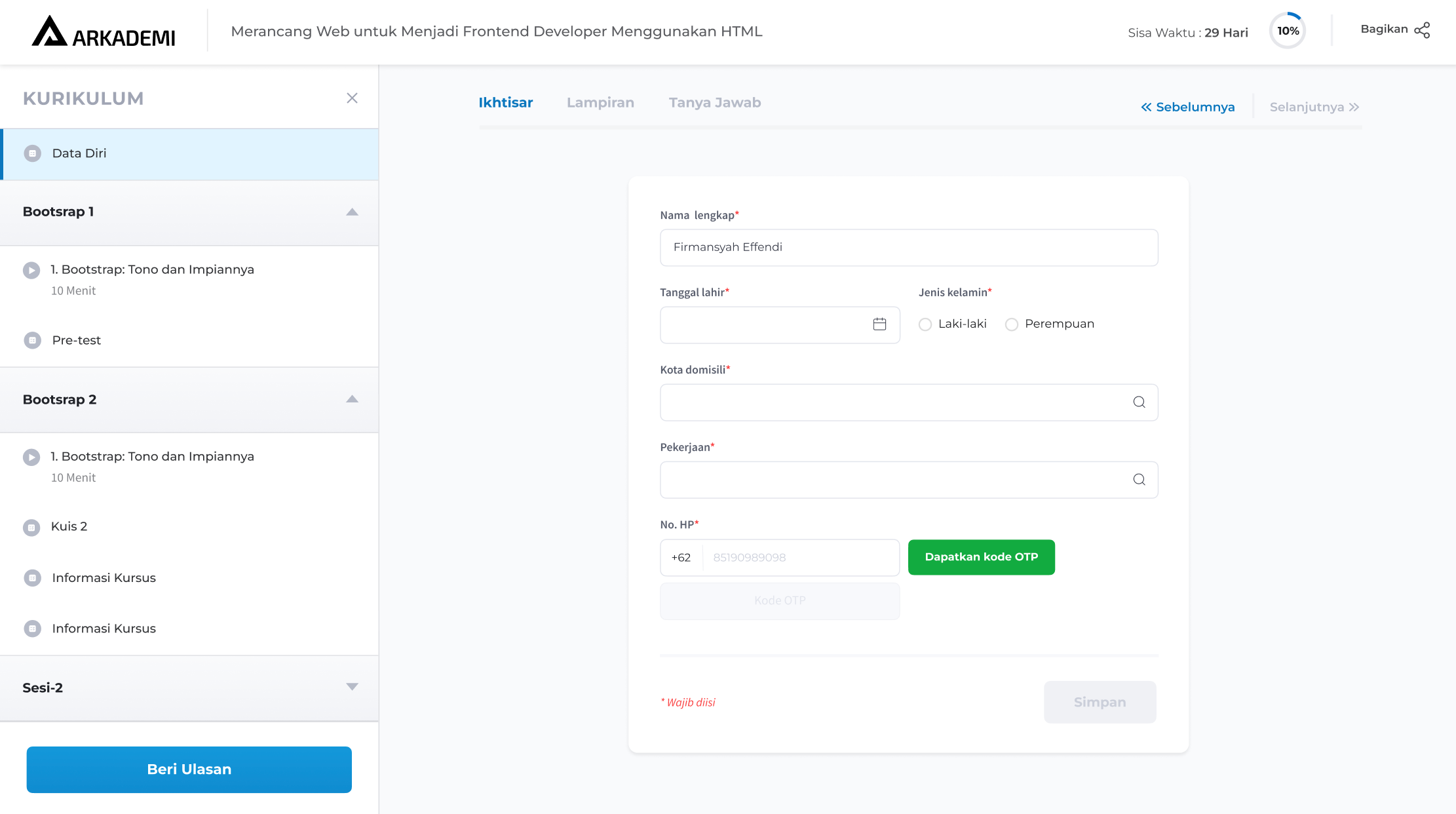Click play icon under Bootsrap 1 lesson
Screen dimensions: 1456x814
(x=31, y=270)
